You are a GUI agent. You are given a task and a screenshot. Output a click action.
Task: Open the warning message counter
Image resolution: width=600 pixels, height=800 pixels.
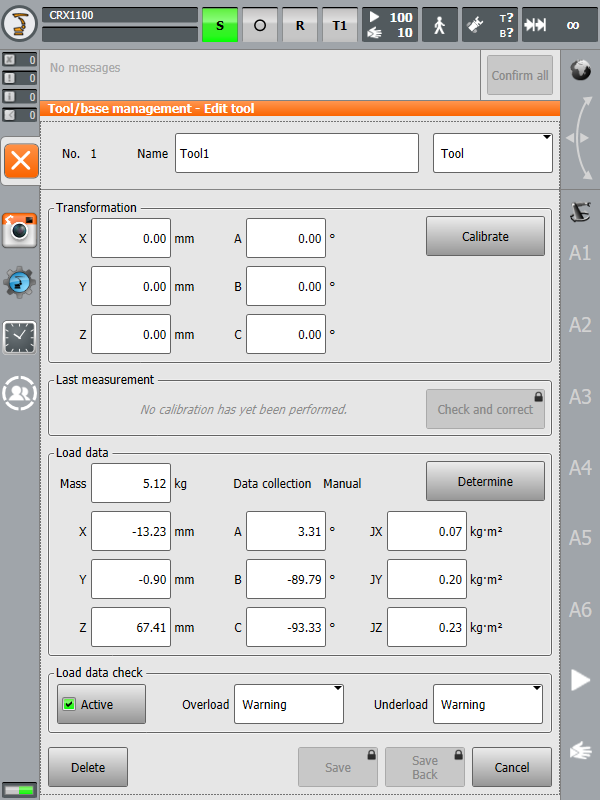click(20, 78)
